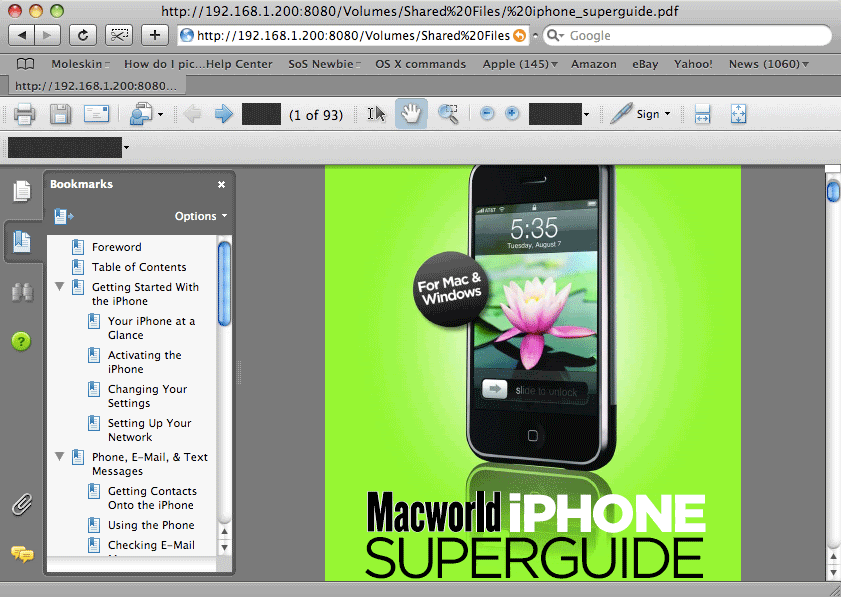This screenshot has width=841, height=597.
Task: Go to next page arrow
Action: 224,114
